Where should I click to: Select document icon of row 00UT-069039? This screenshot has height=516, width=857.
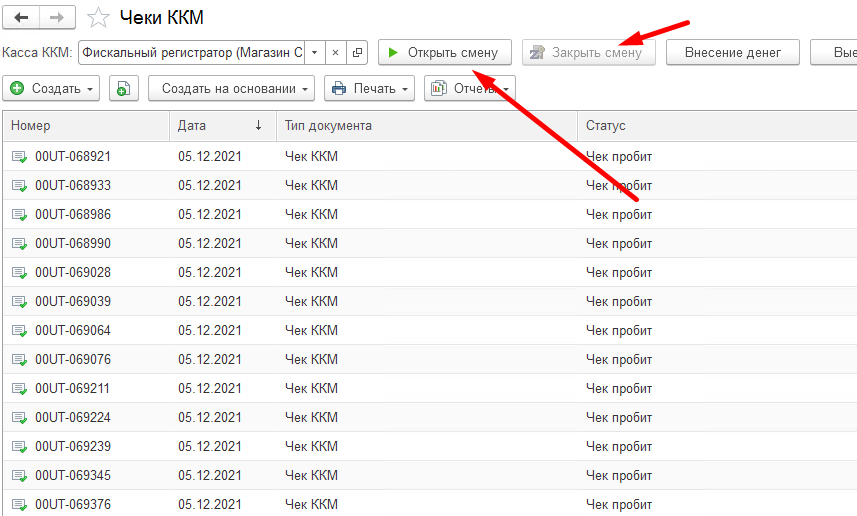click(19, 302)
